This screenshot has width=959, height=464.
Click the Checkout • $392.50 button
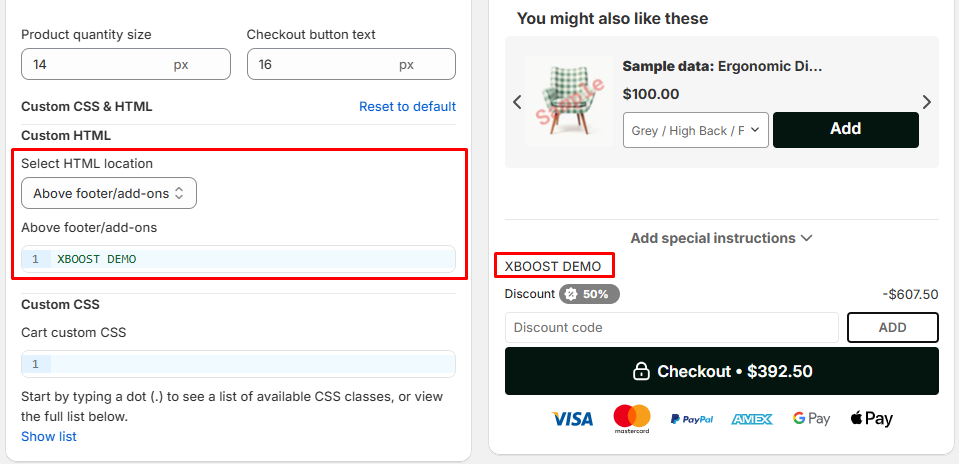coord(721,371)
